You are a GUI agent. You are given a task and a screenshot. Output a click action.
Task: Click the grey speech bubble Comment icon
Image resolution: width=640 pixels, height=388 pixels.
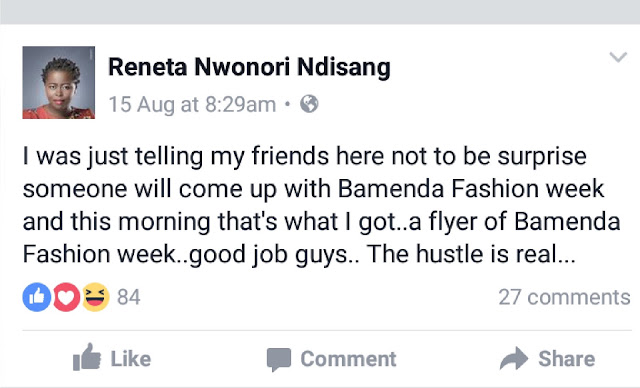(279, 359)
